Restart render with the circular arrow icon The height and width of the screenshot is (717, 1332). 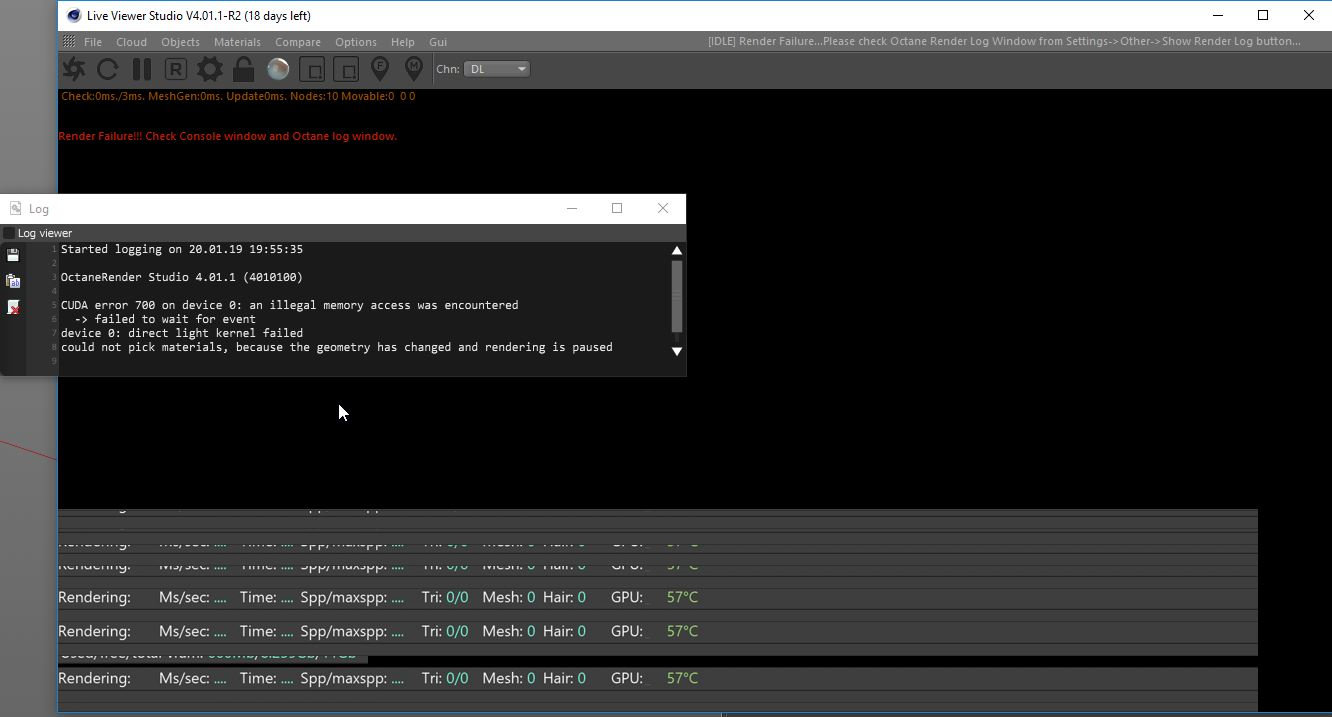pos(108,69)
